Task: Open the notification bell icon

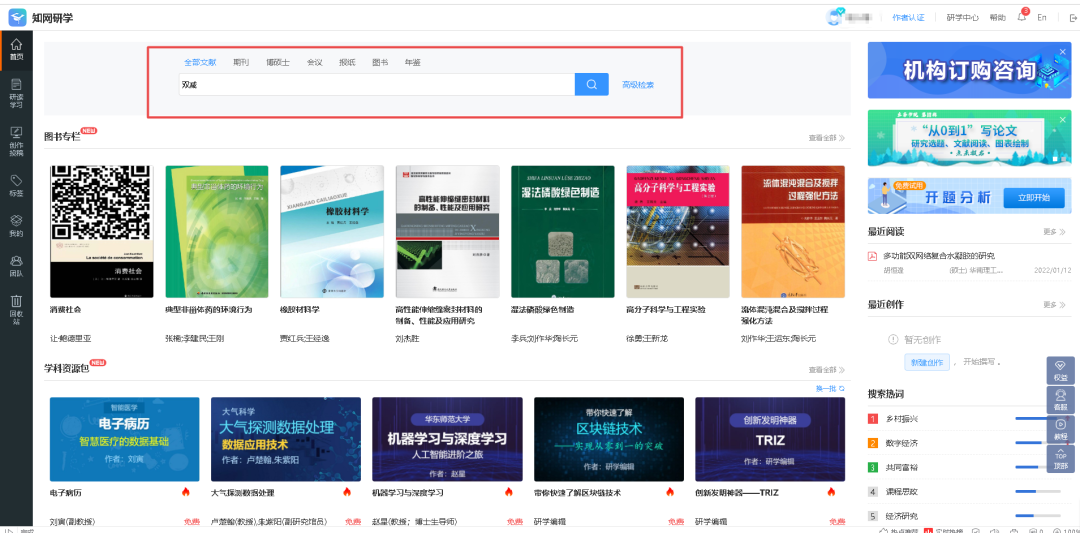Action: [x=1022, y=17]
